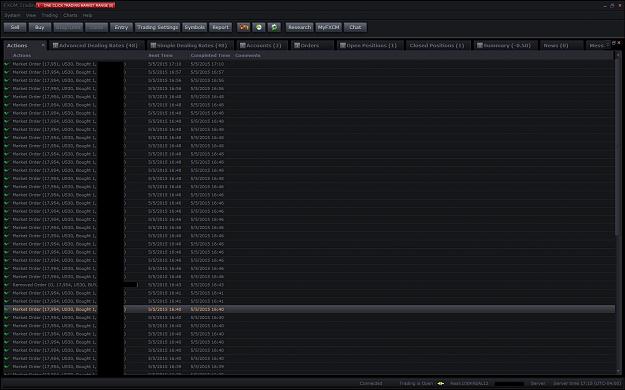Open MyFXCM from the toolbar
This screenshot has width=625, height=390.
click(329, 27)
